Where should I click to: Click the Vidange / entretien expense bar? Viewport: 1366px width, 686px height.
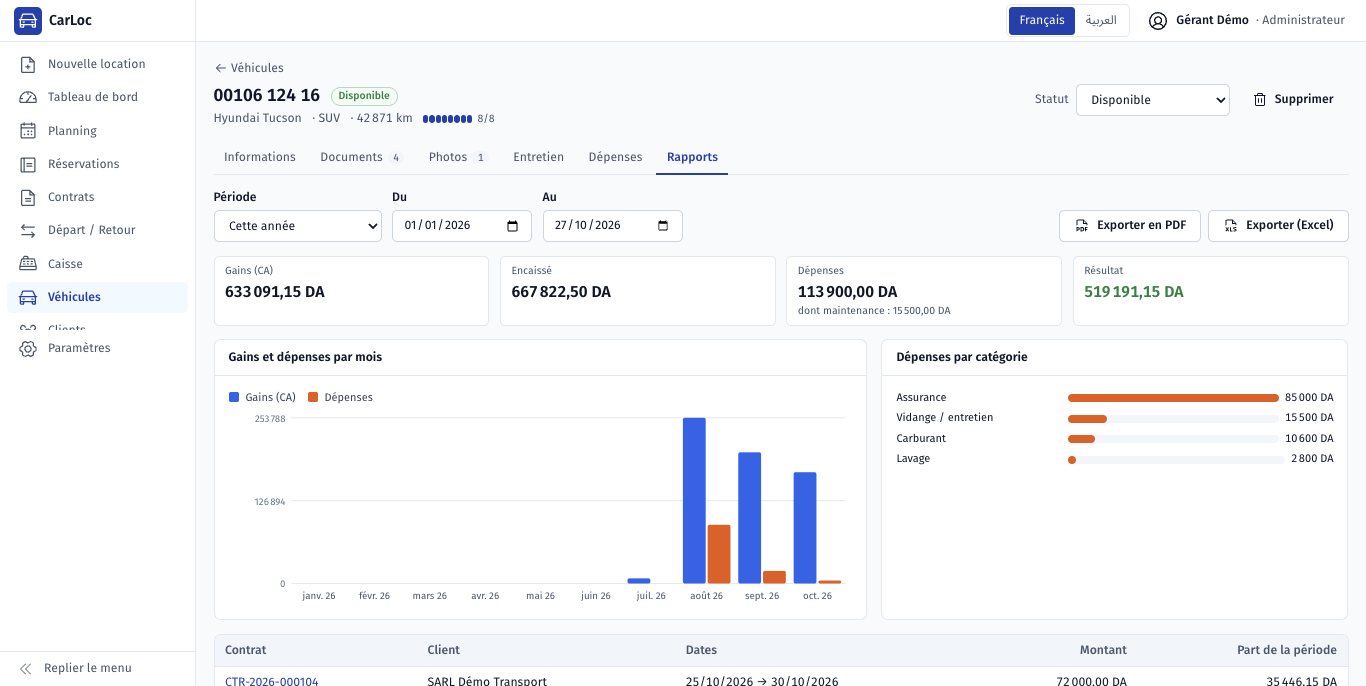(x=1173, y=419)
